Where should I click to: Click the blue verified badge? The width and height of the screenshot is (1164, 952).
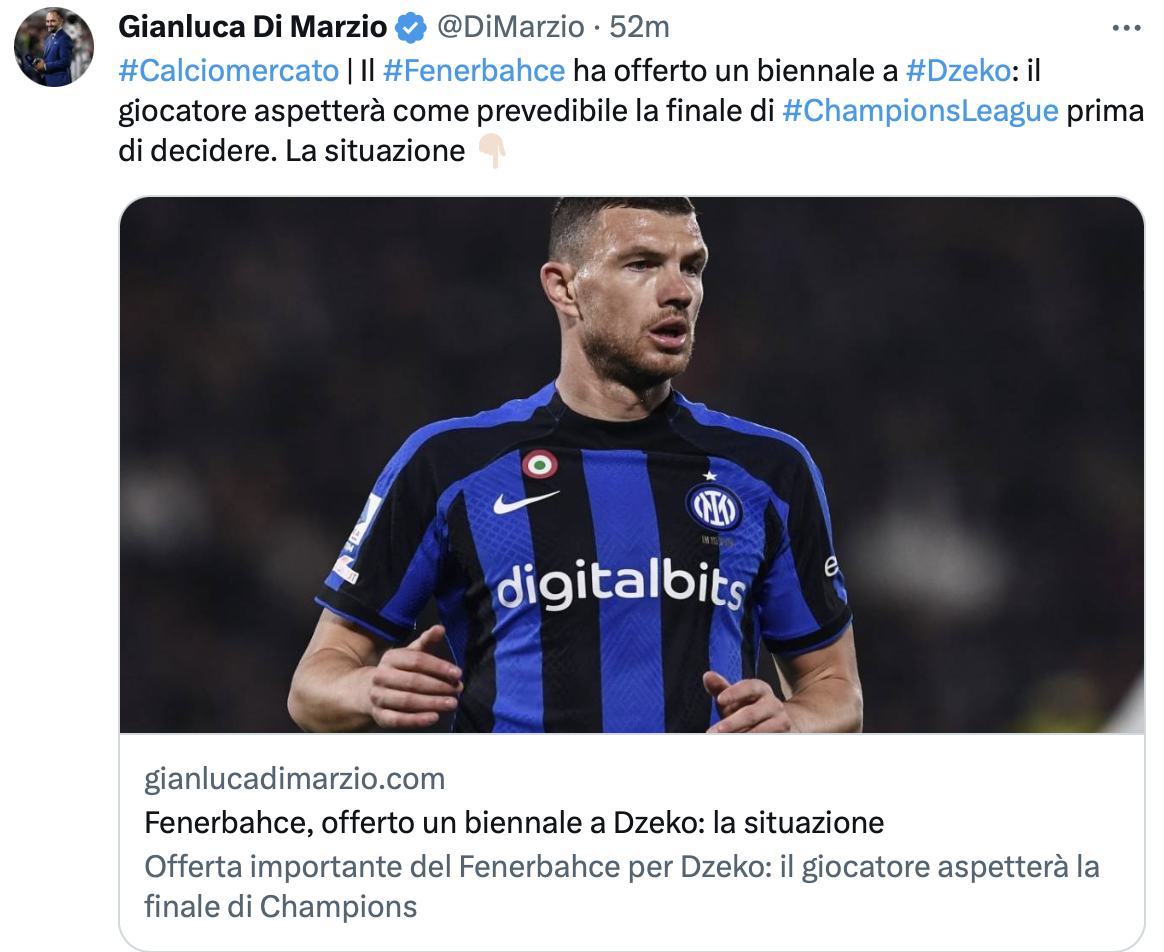tap(410, 28)
